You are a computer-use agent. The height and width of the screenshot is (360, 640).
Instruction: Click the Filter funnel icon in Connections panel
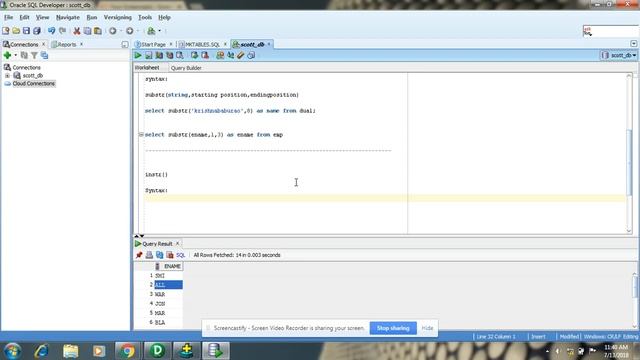click(x=34, y=55)
